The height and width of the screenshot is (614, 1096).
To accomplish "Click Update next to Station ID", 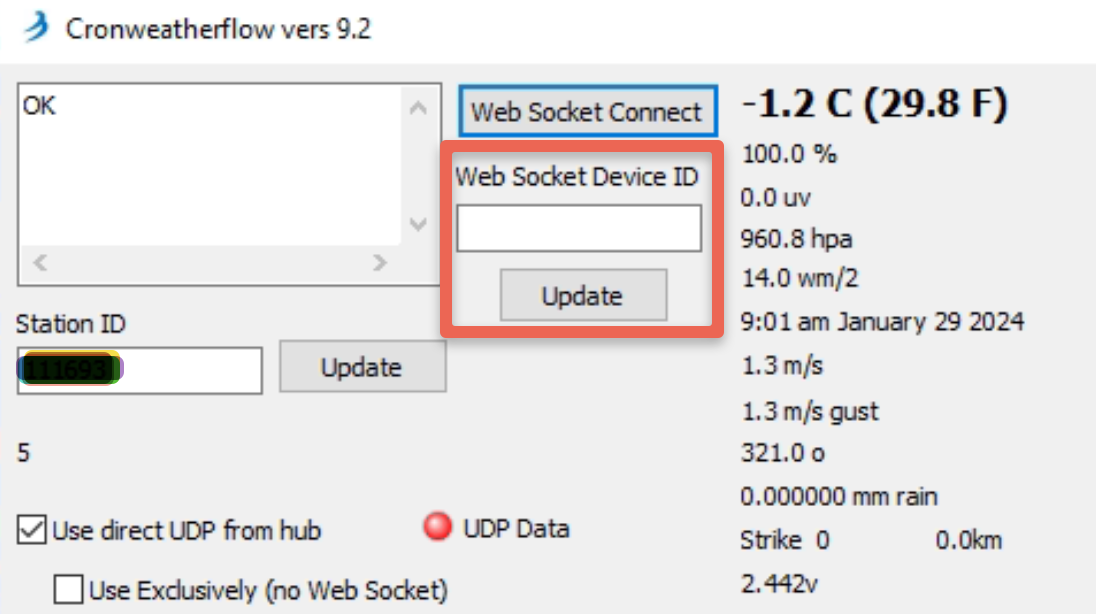I will [362, 366].
